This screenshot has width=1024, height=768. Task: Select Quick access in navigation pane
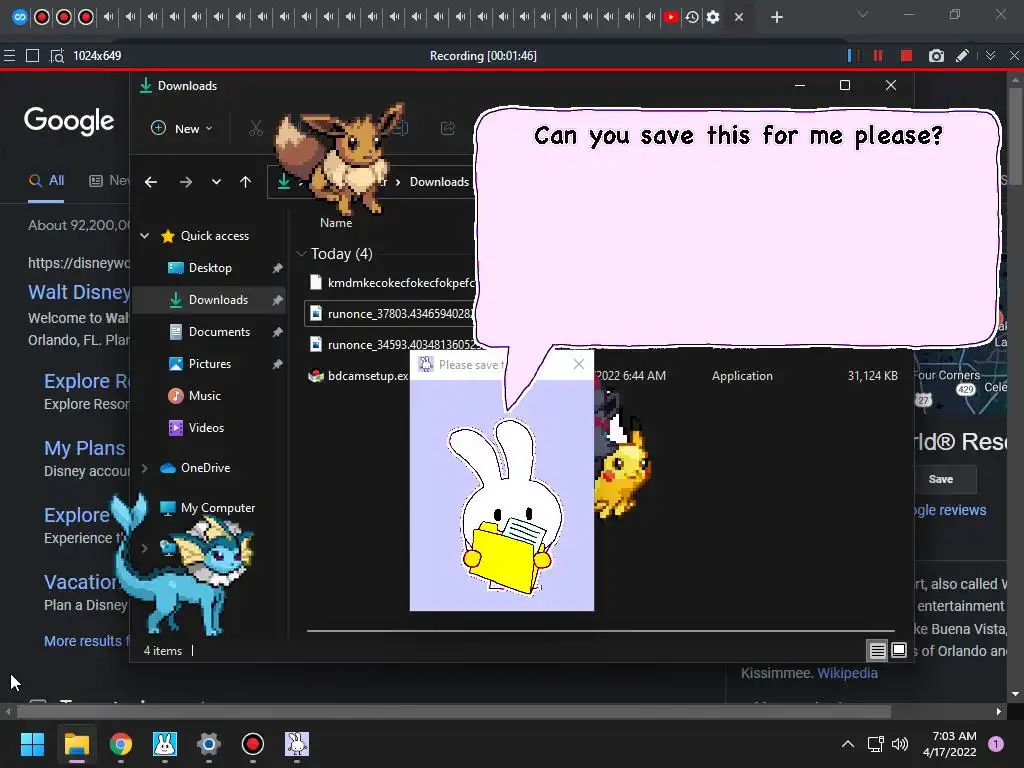pos(214,236)
